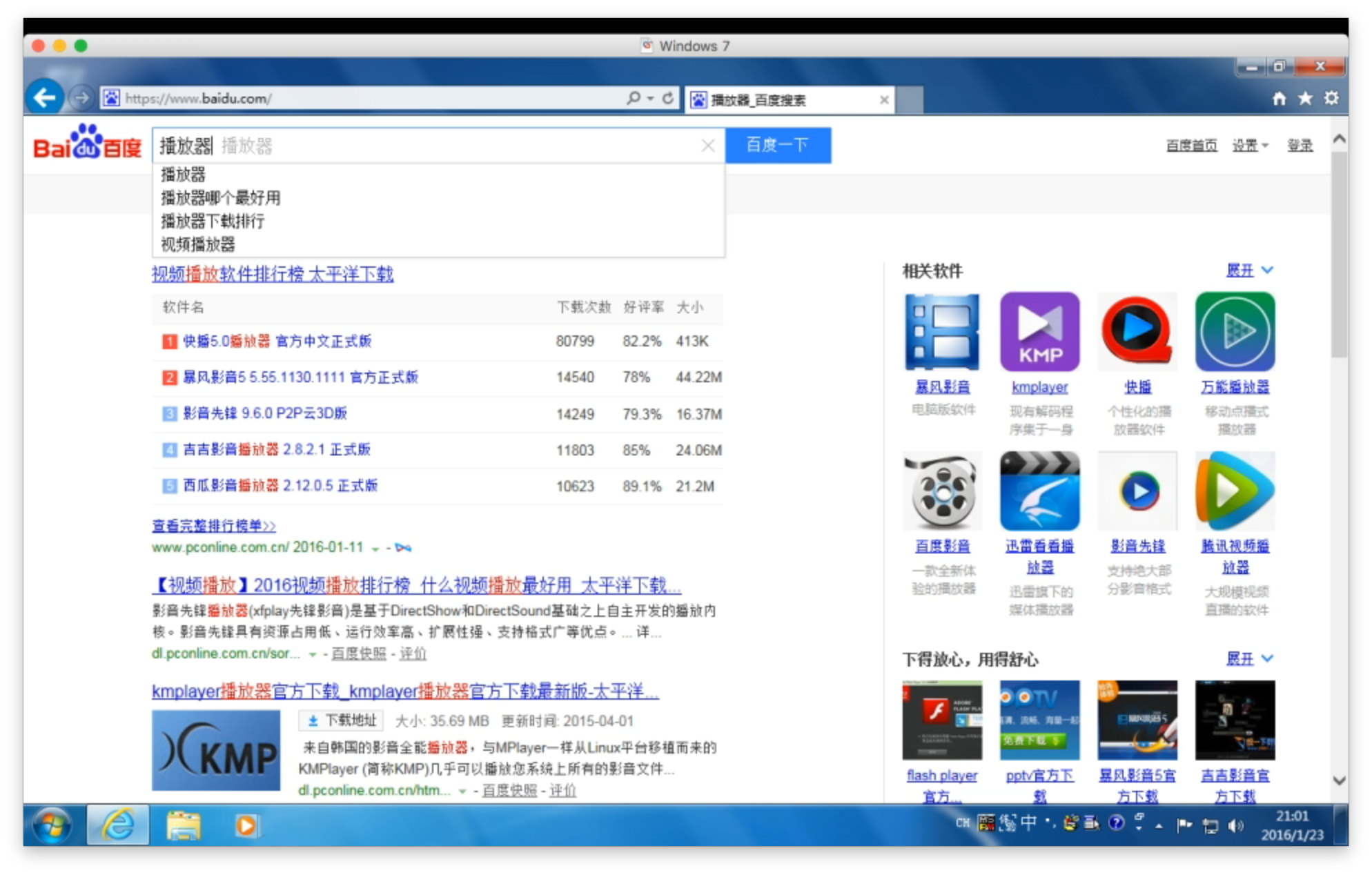
Task: Open IE tools gear icon
Action: pyautogui.click(x=1331, y=98)
